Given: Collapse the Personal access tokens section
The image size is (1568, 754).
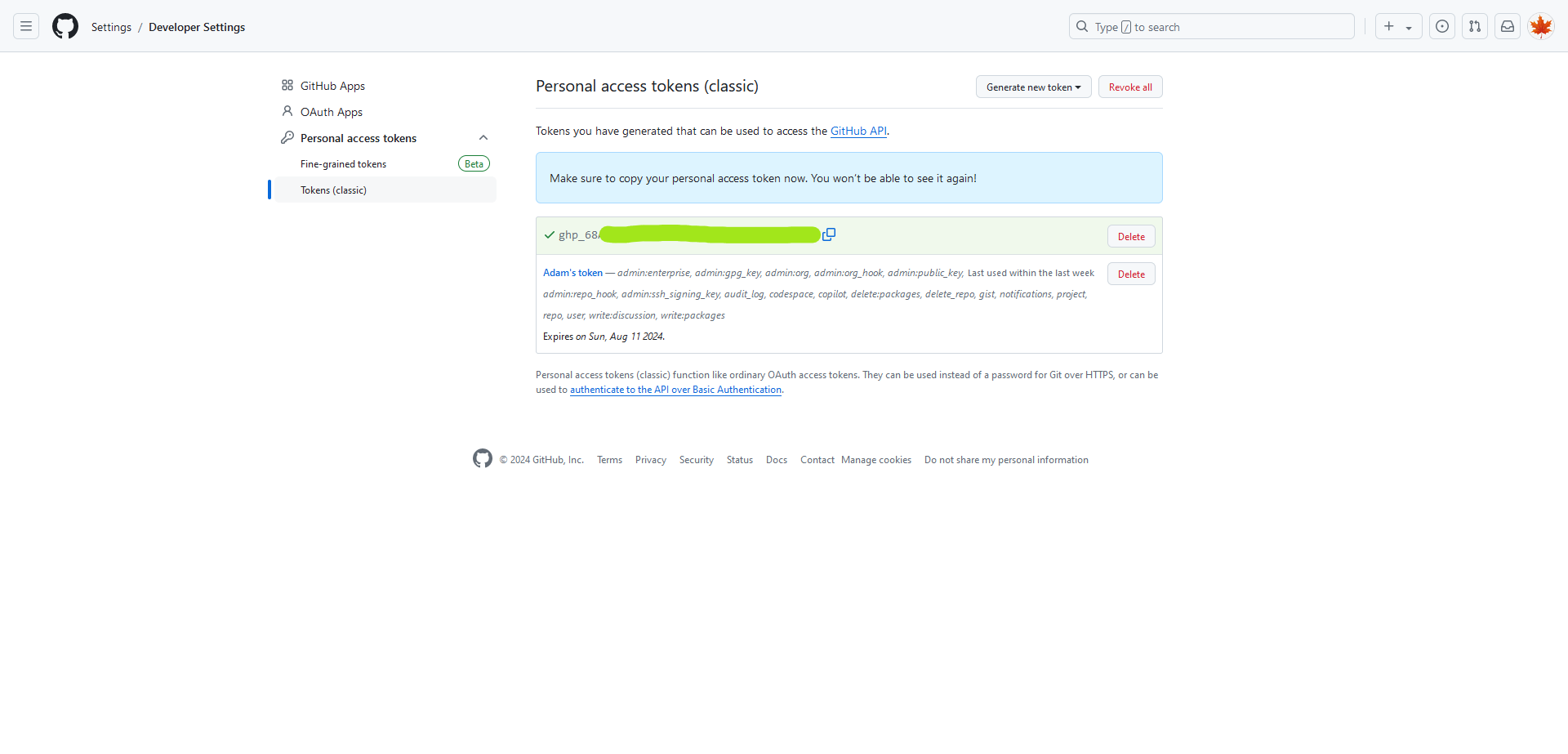Looking at the screenshot, I should pyautogui.click(x=483, y=138).
